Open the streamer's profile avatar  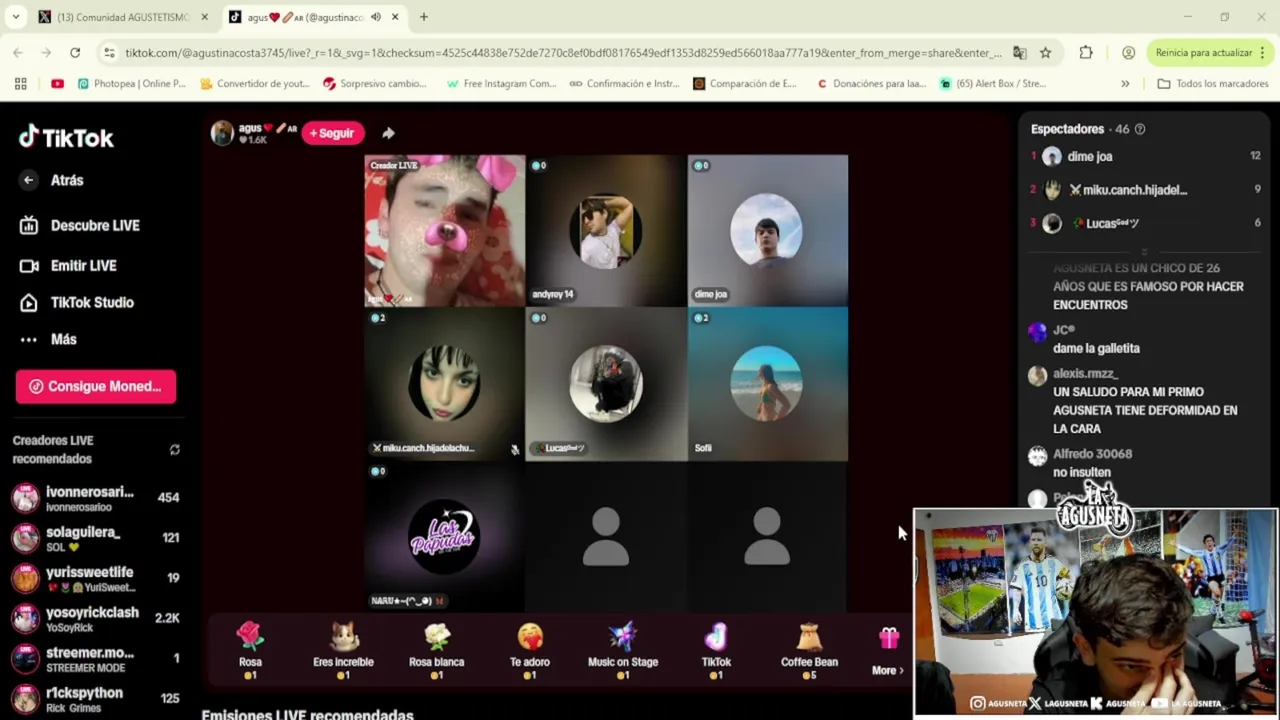(222, 132)
